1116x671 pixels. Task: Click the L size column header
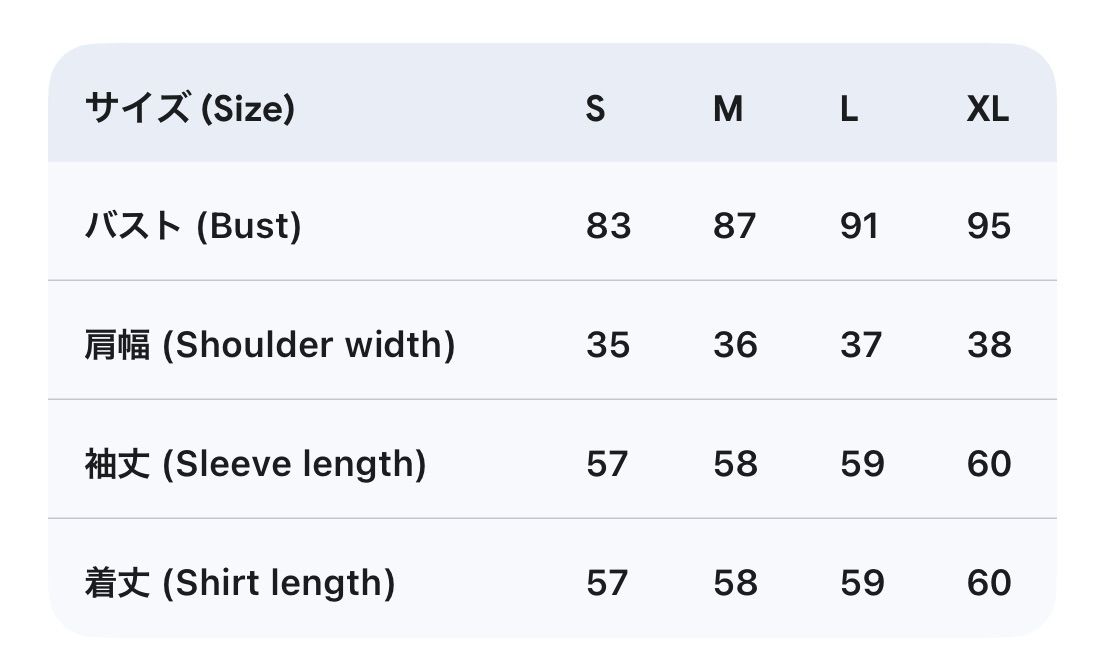click(849, 108)
